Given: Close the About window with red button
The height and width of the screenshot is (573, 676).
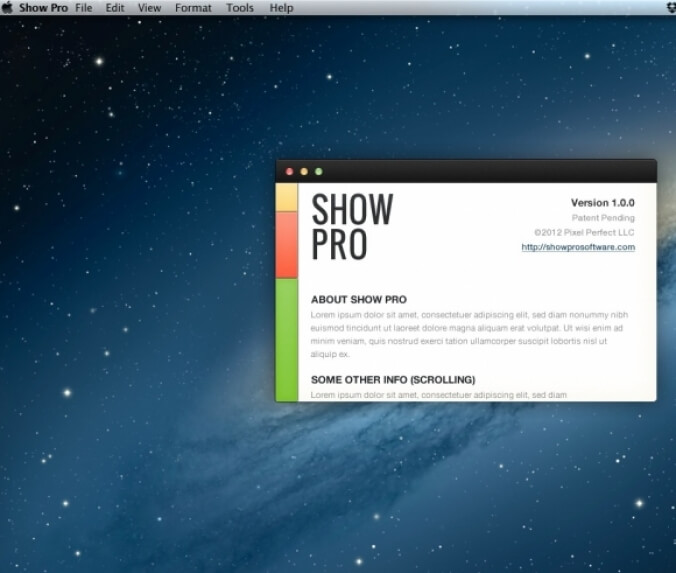Looking at the screenshot, I should [290, 172].
